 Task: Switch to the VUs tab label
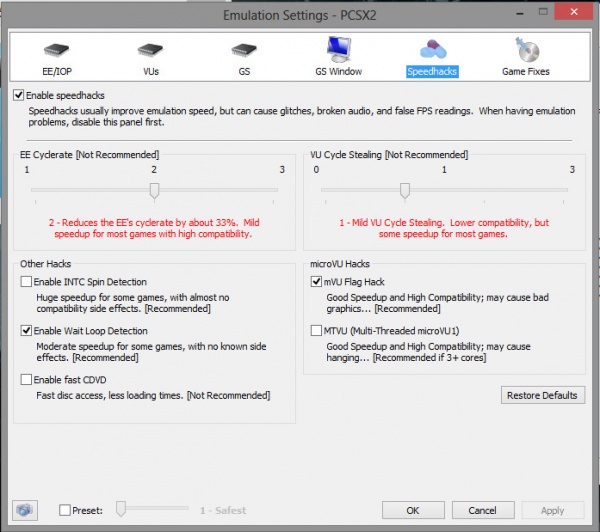151,72
